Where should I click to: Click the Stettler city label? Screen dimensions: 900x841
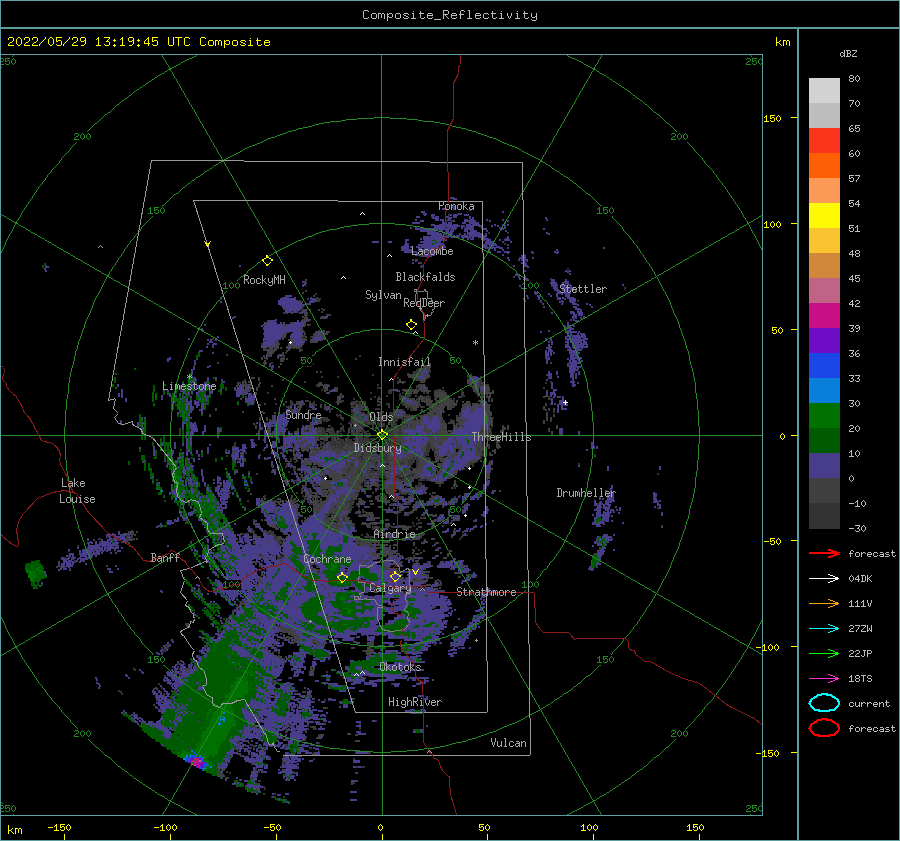click(x=583, y=289)
